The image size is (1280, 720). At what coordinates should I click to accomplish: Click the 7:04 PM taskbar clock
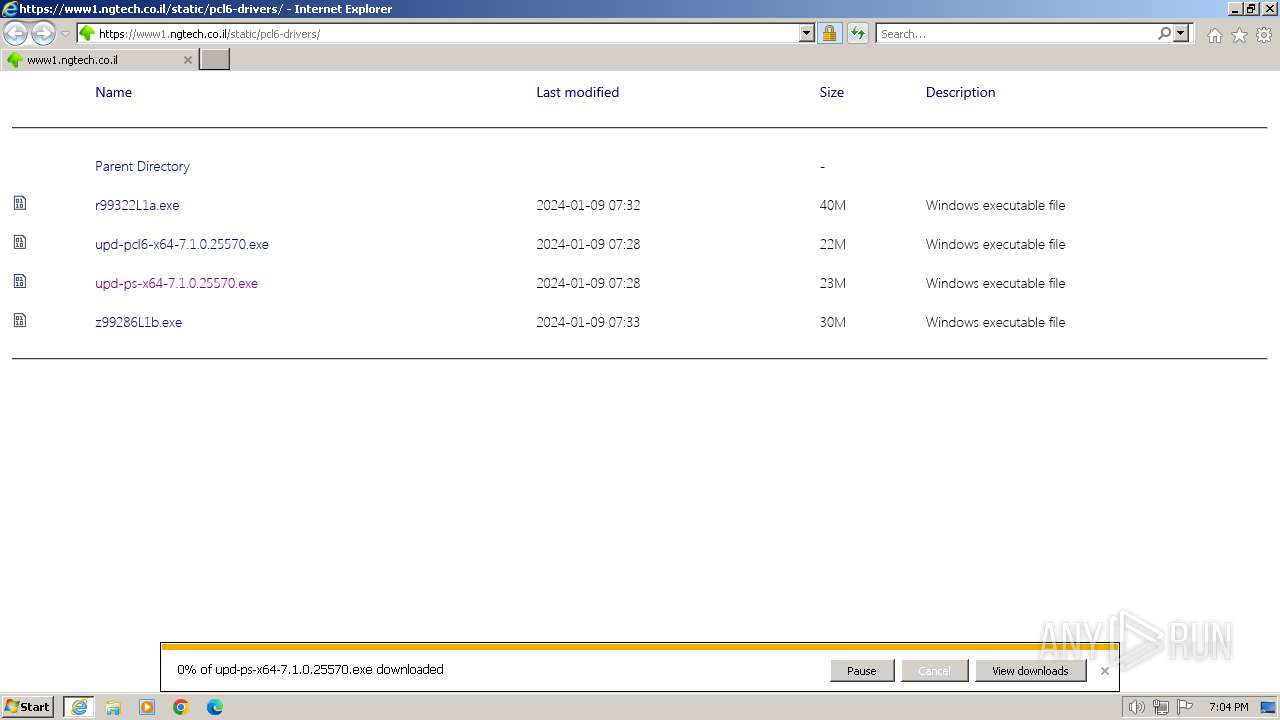coord(1228,707)
